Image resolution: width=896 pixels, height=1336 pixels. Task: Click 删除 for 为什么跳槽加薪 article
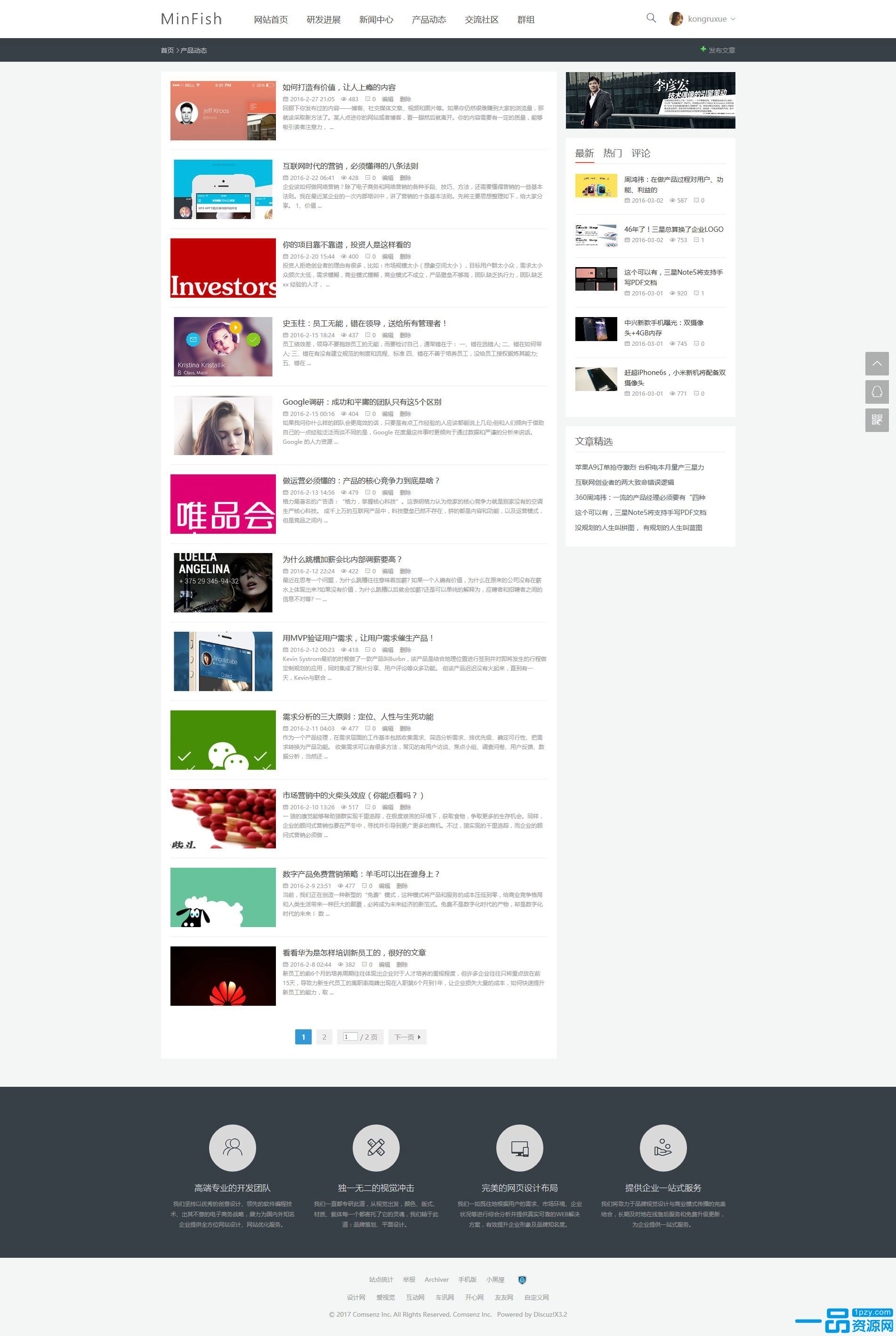405,571
